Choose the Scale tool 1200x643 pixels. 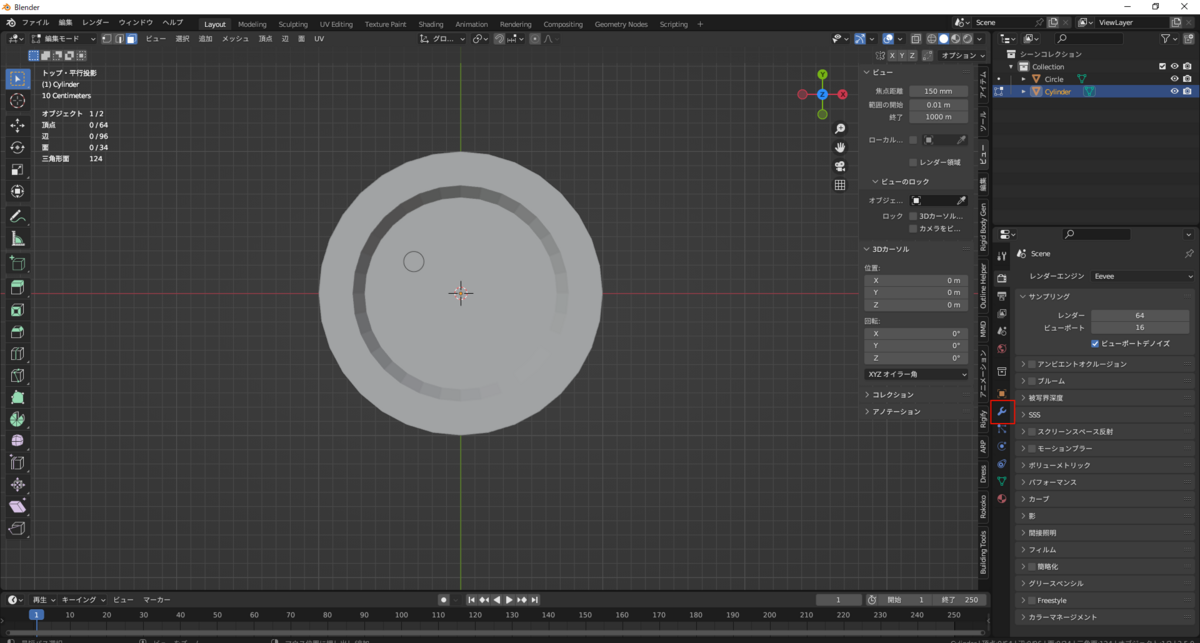click(x=17, y=169)
